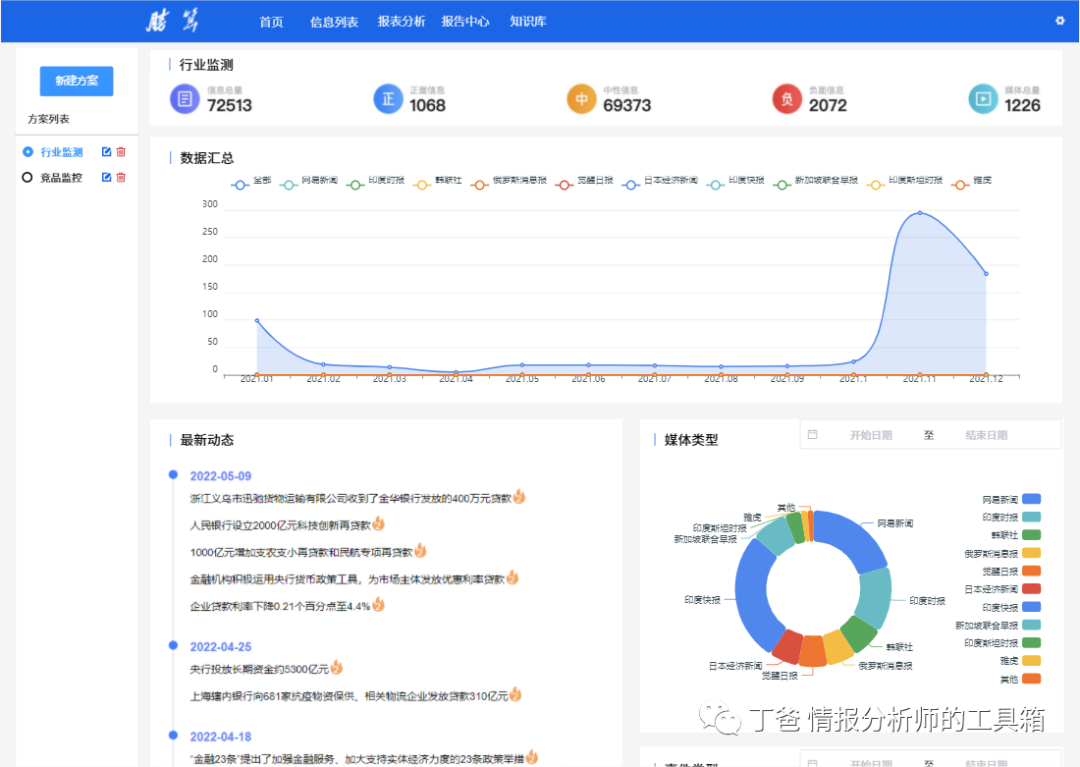Click the 胜算 logo in header
This screenshot has height=767, width=1080.
[172, 21]
